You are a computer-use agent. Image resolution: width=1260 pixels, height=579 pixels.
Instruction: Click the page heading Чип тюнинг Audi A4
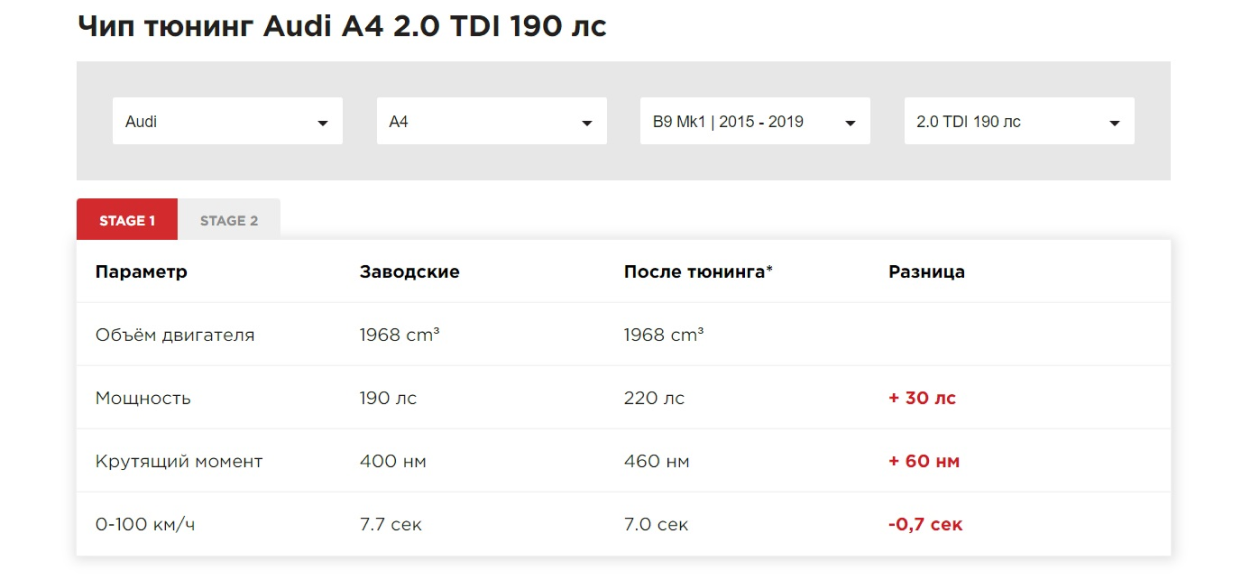(341, 27)
